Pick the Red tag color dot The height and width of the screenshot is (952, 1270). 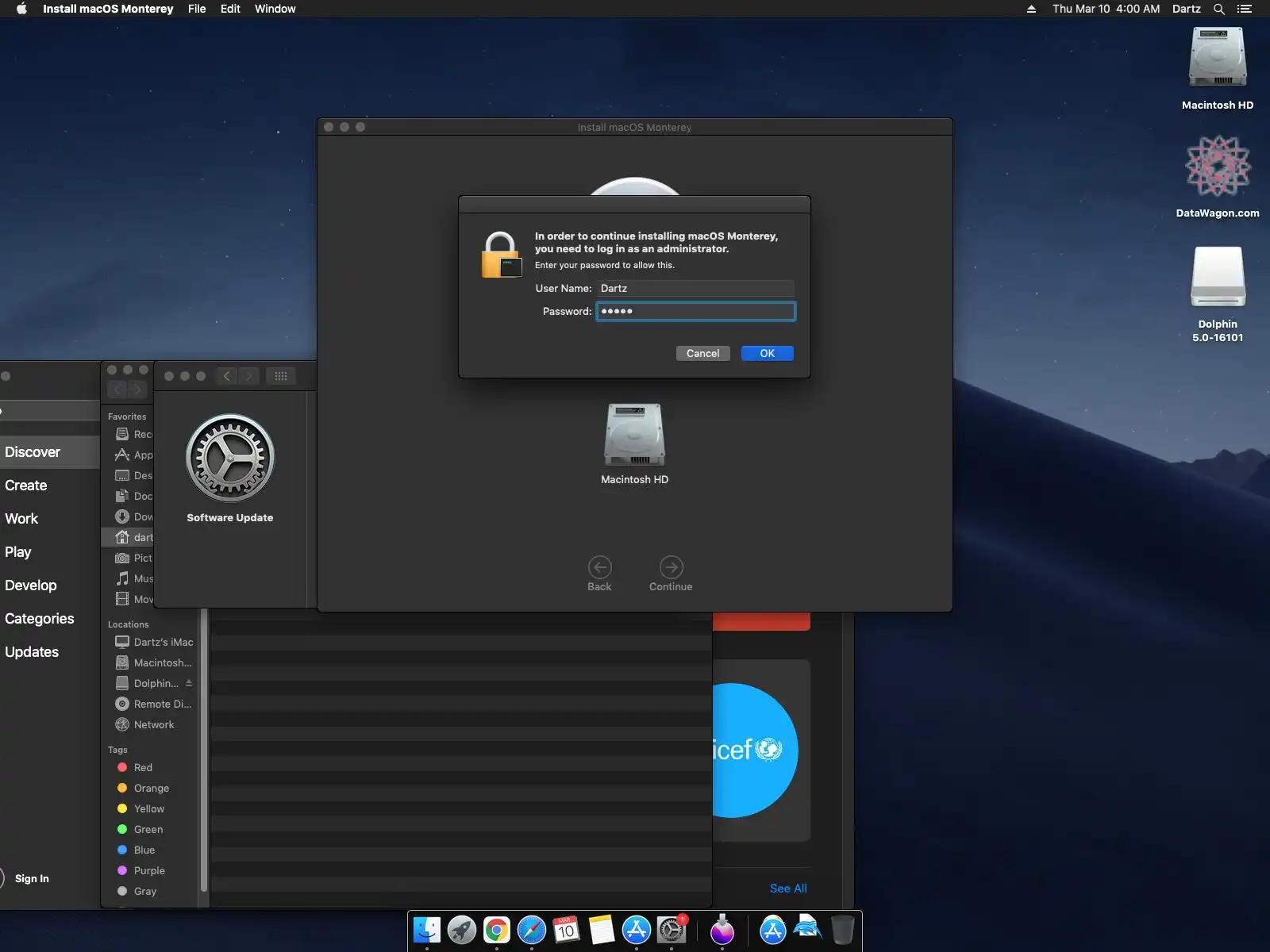(122, 767)
